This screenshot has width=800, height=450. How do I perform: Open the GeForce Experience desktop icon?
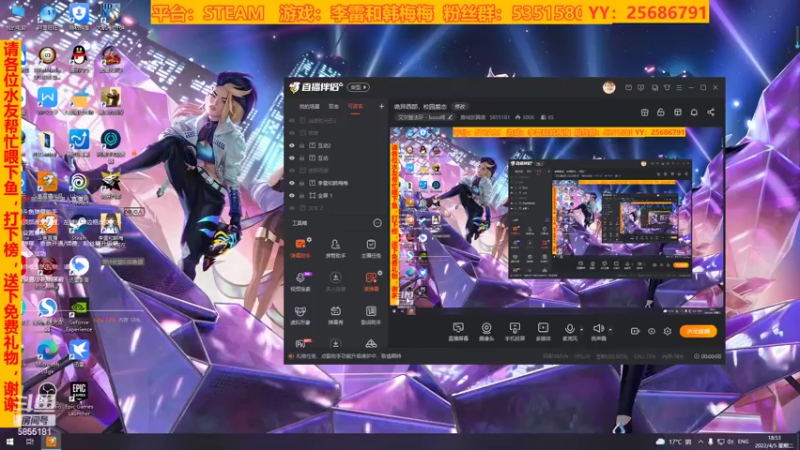(79, 316)
